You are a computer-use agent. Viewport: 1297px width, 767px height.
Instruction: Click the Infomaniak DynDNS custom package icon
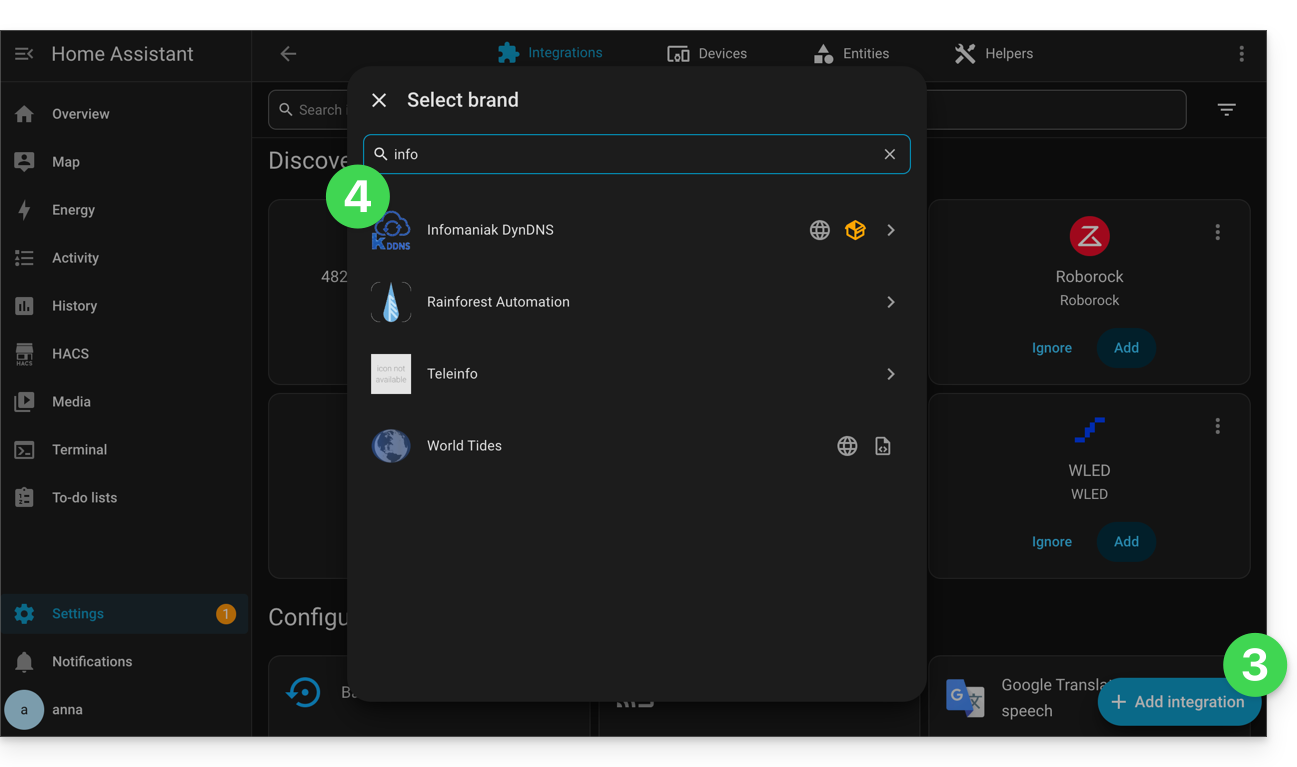[855, 230]
